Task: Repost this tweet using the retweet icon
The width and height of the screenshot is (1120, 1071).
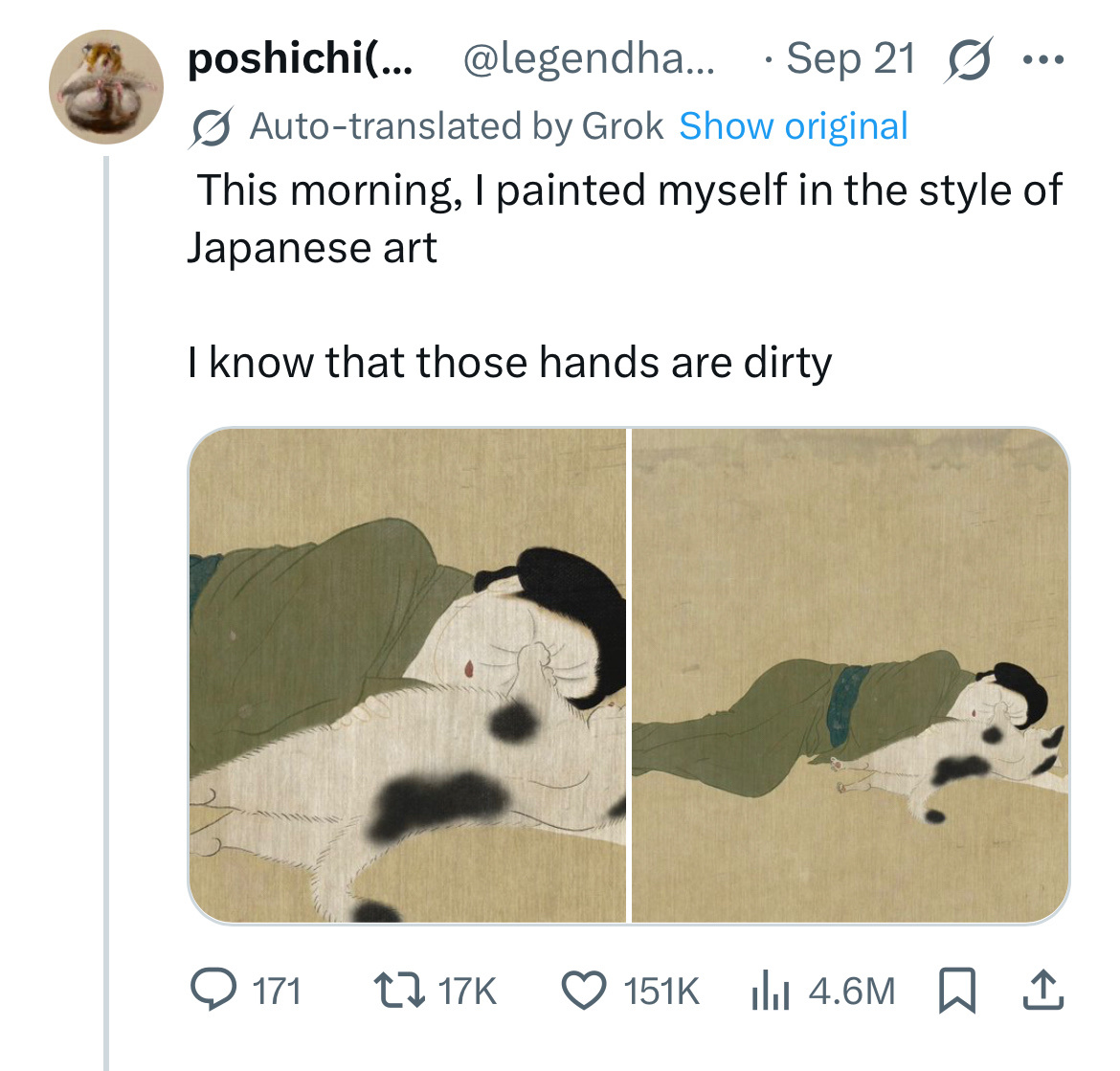Action: [x=400, y=990]
